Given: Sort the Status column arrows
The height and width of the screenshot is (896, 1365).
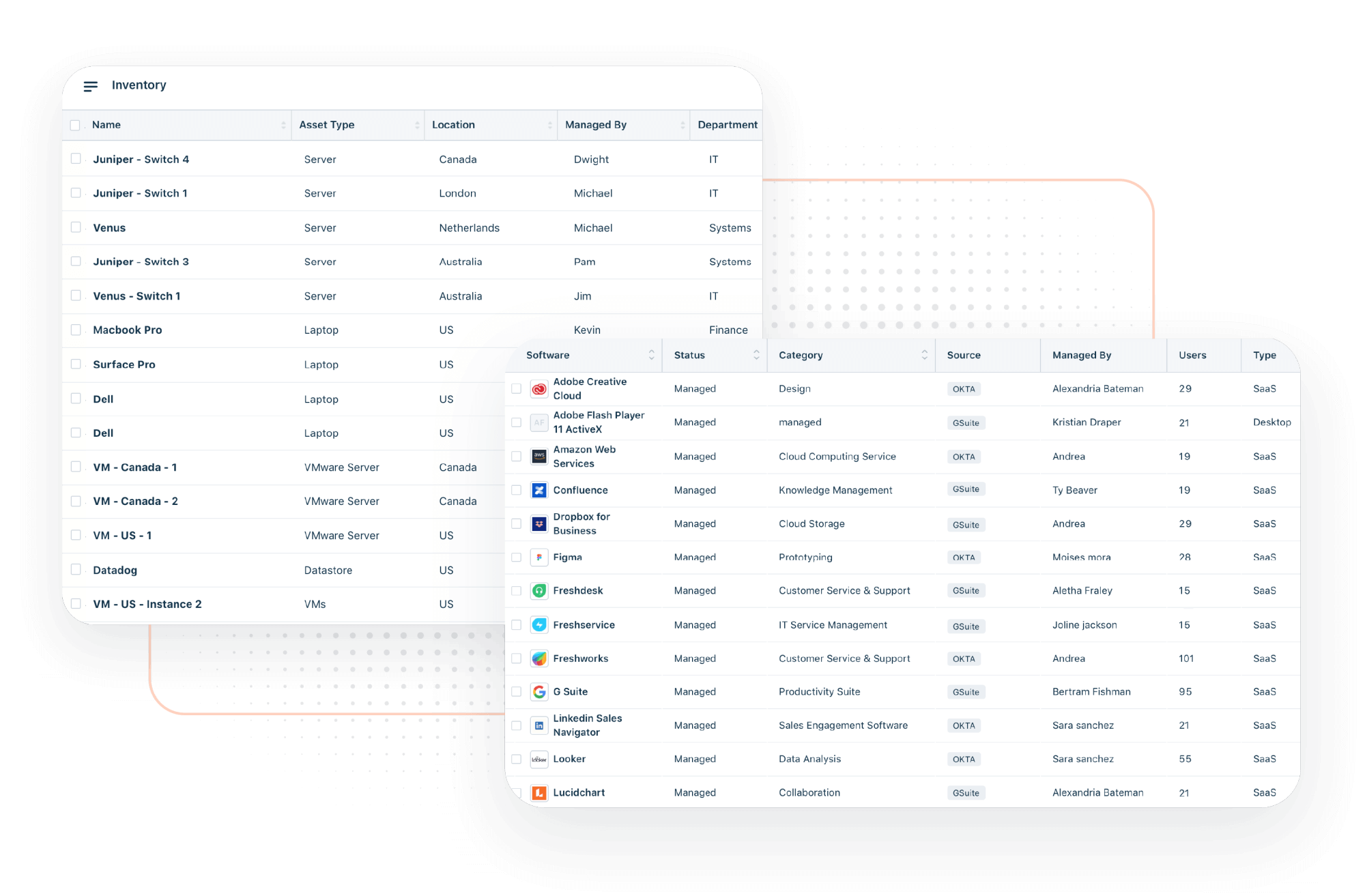Looking at the screenshot, I should 756,355.
